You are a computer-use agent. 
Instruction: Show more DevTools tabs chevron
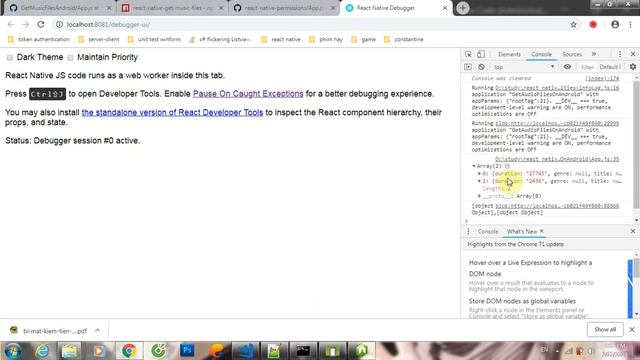[594, 54]
